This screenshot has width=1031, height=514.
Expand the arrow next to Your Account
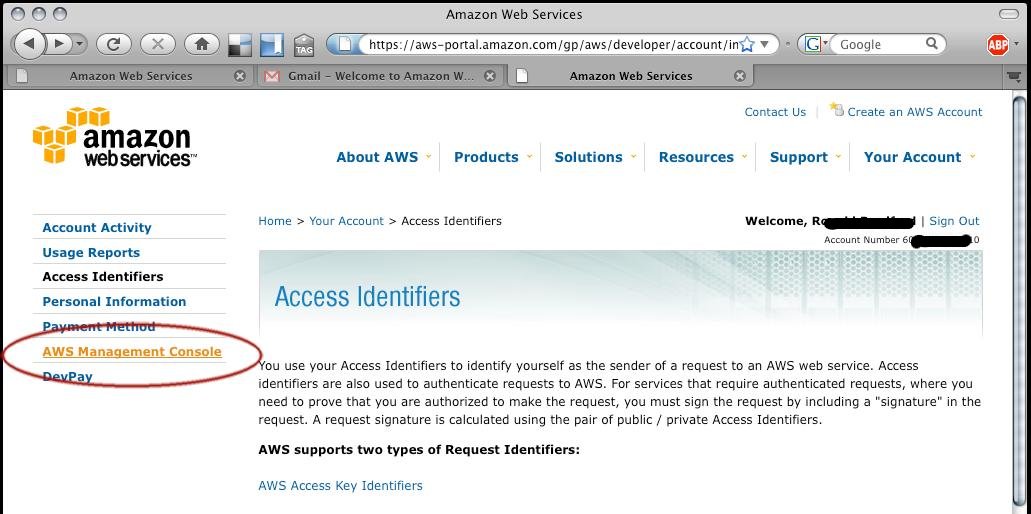[x=972, y=156]
